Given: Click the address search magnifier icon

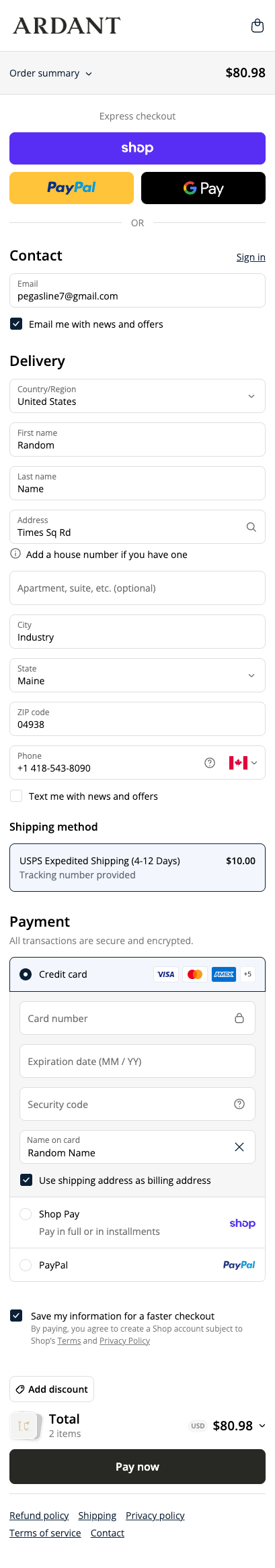Looking at the screenshot, I should pos(251,527).
